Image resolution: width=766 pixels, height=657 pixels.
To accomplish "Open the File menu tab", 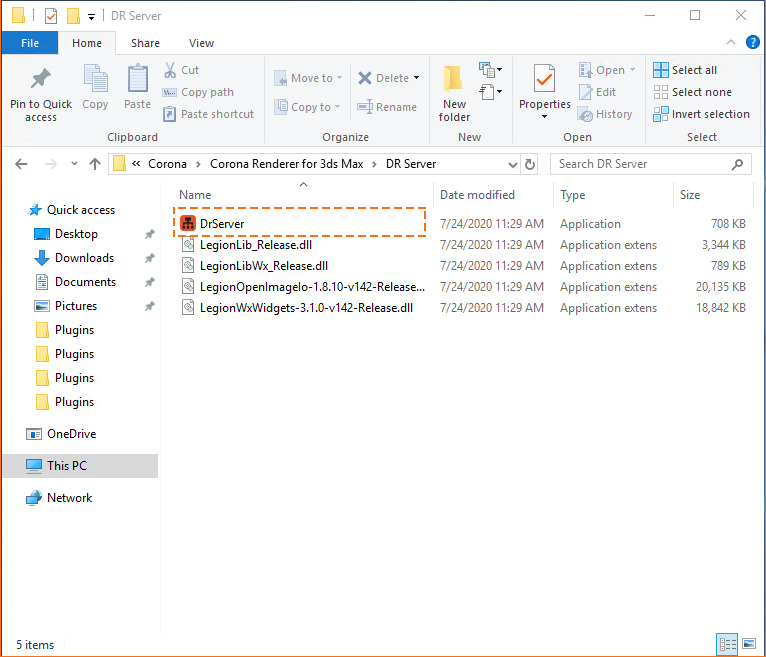I will pos(30,43).
